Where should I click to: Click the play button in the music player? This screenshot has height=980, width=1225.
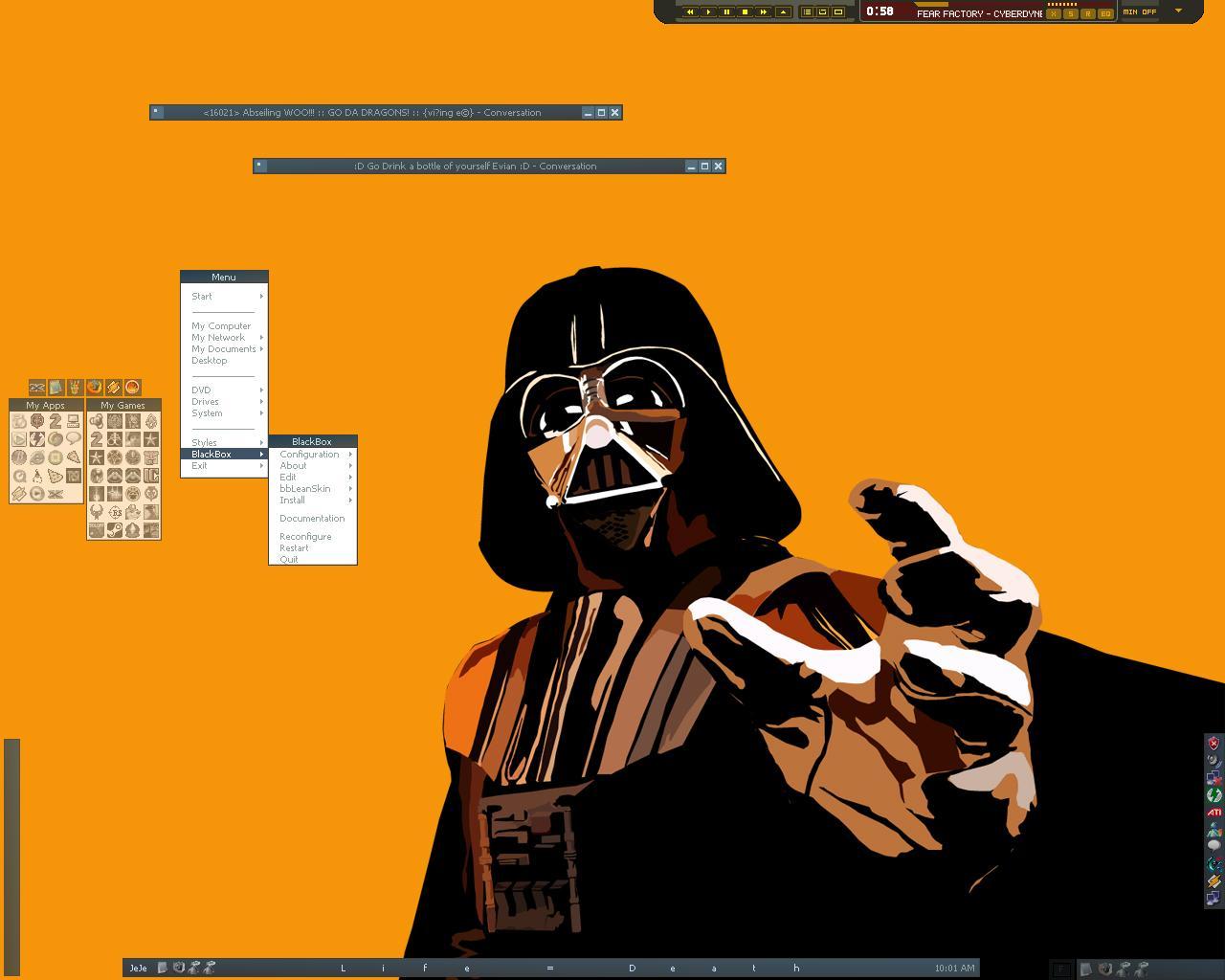(708, 12)
